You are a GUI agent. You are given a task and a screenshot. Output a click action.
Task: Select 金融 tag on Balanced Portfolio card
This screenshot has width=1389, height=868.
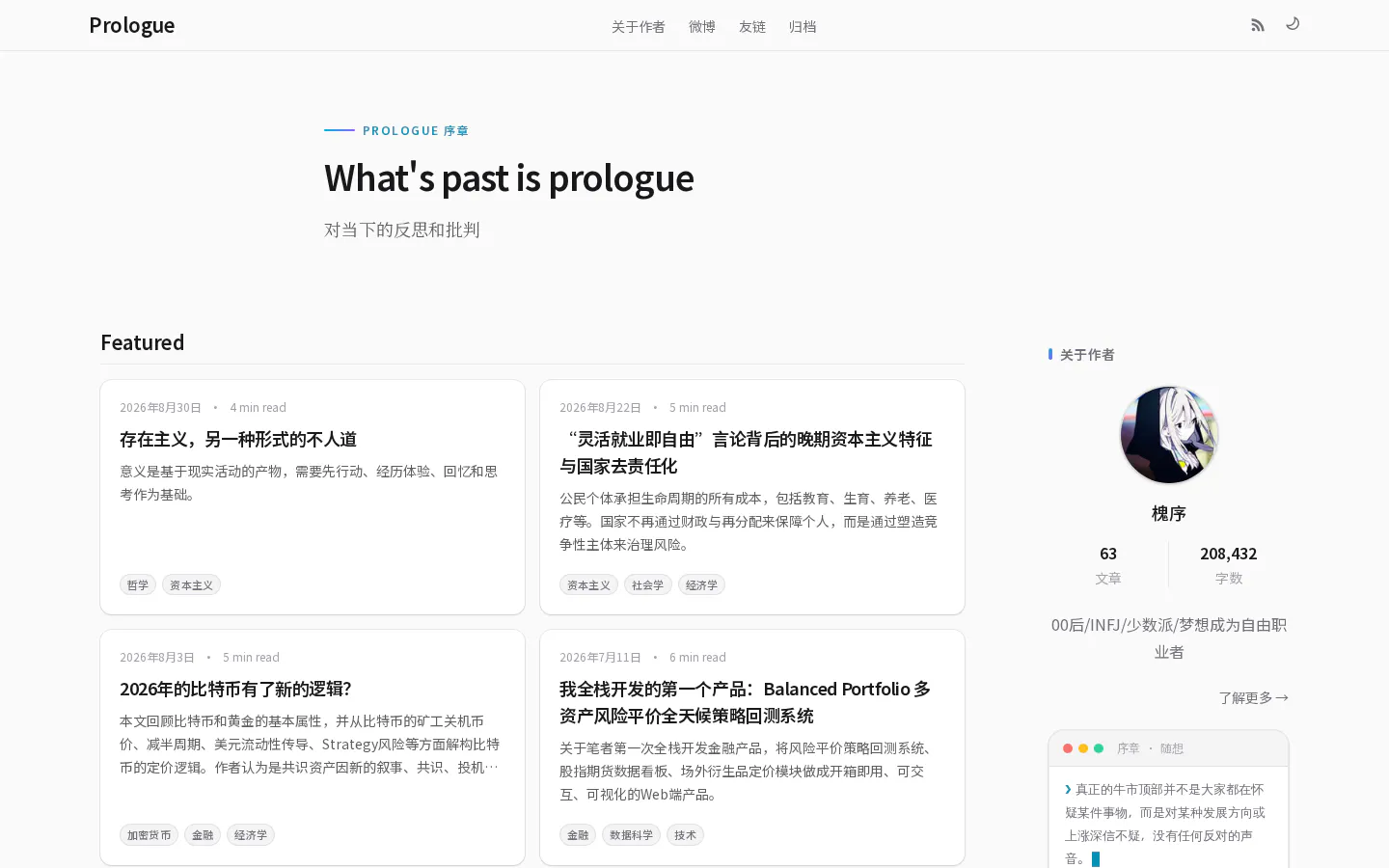578,834
